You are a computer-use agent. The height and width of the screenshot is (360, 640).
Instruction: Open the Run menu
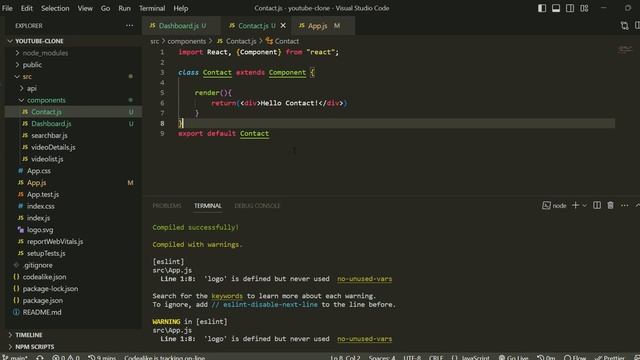click(124, 8)
